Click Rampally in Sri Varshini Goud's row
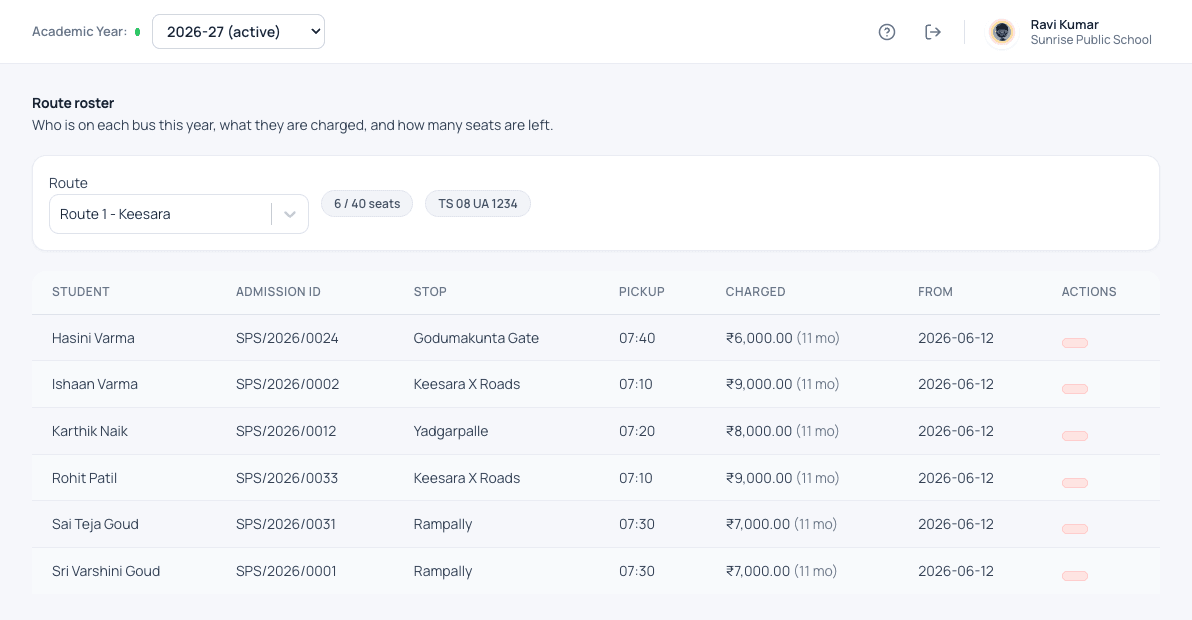This screenshot has height=620, width=1192. coord(442,572)
